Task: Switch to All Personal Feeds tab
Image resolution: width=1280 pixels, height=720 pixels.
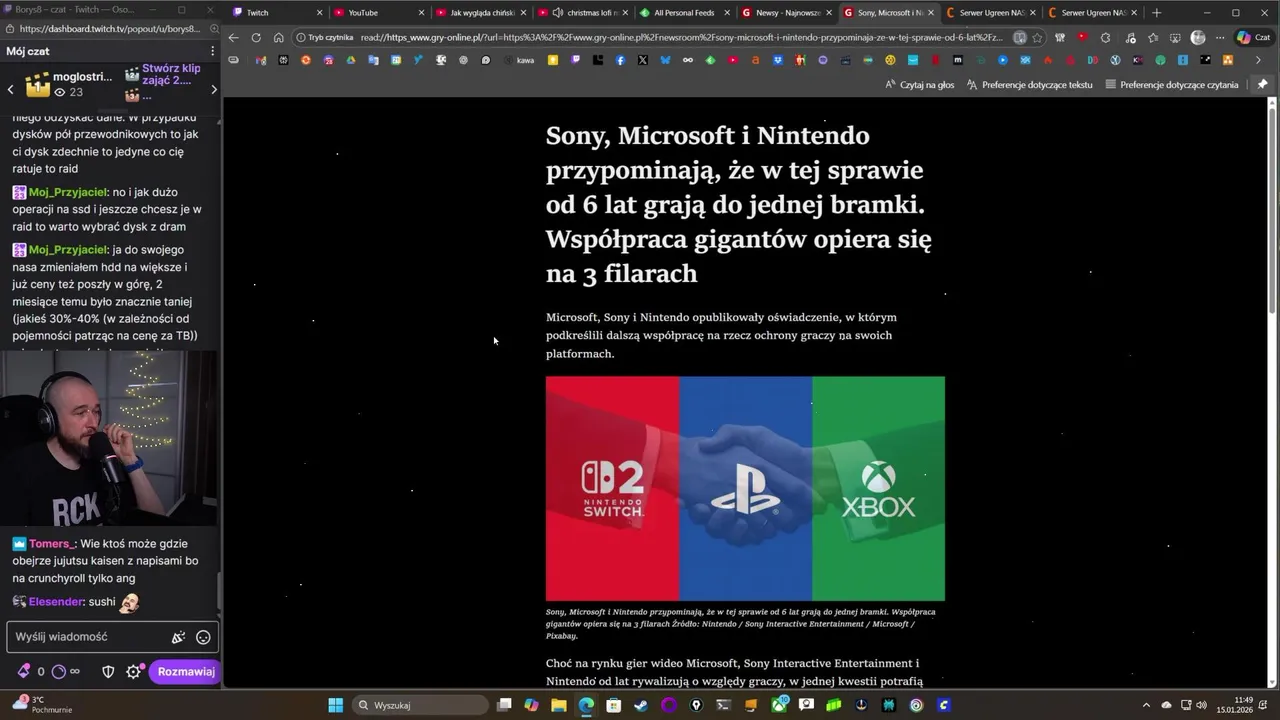Action: click(684, 13)
